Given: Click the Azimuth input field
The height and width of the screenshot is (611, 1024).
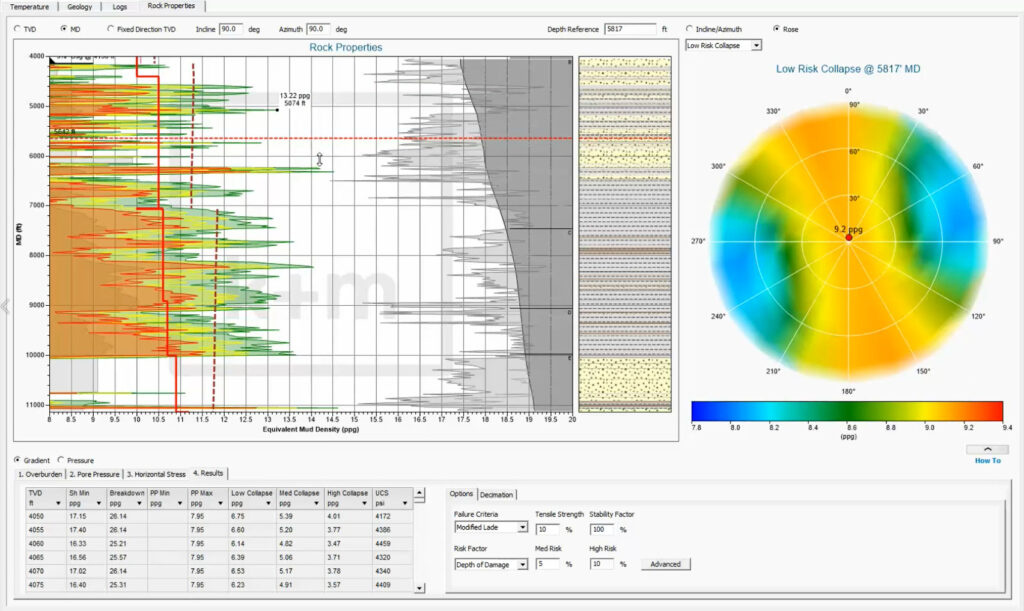Looking at the screenshot, I should click(319, 29).
